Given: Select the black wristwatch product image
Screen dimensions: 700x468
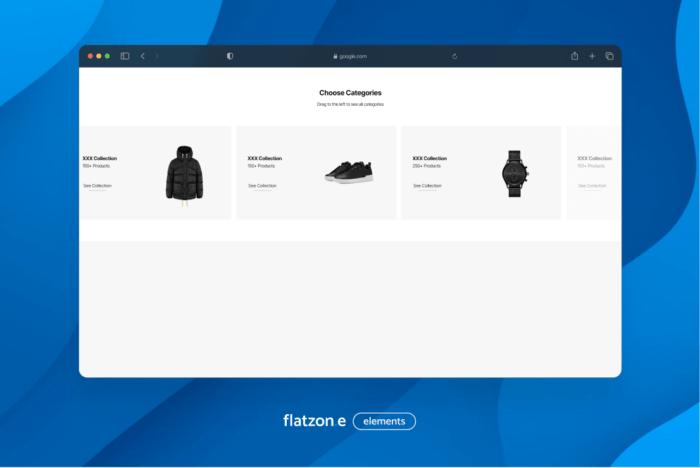Looking at the screenshot, I should 513,172.
